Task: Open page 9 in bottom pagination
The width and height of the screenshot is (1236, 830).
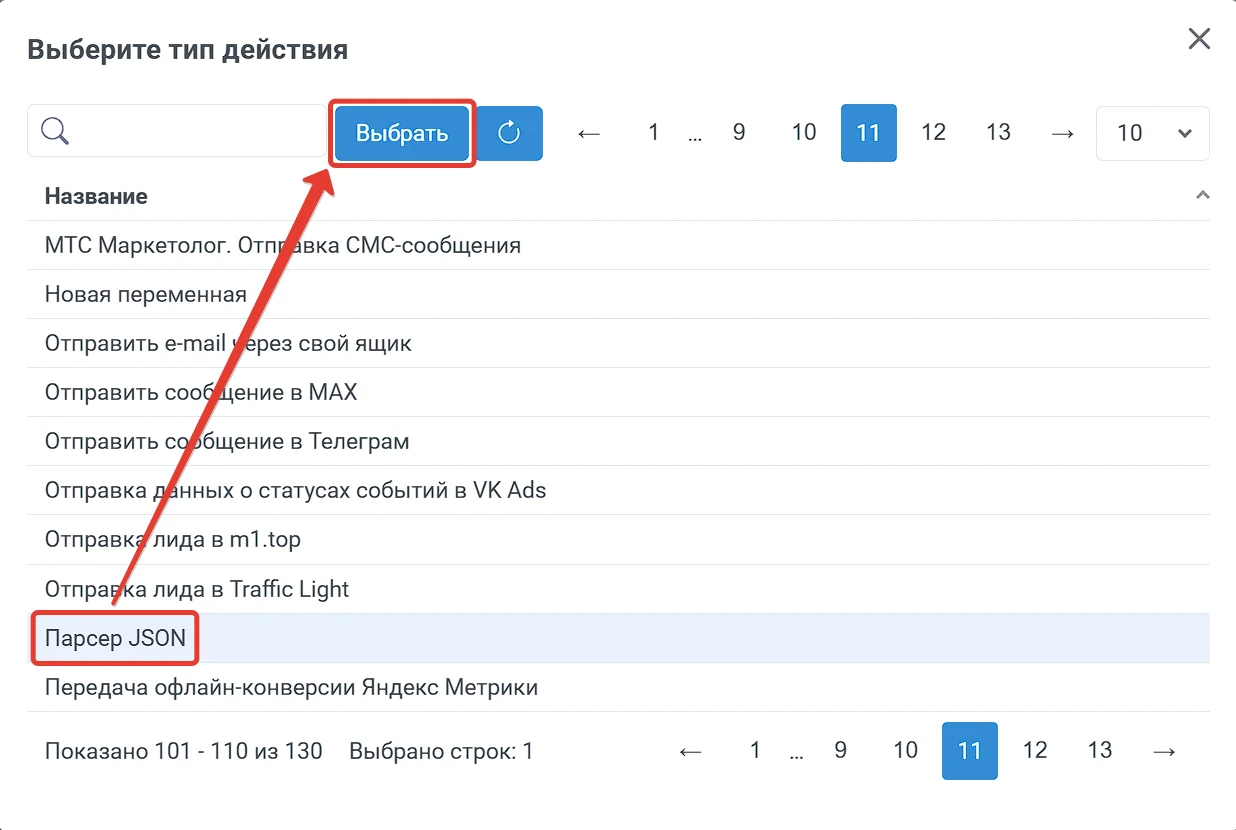Action: tap(840, 750)
